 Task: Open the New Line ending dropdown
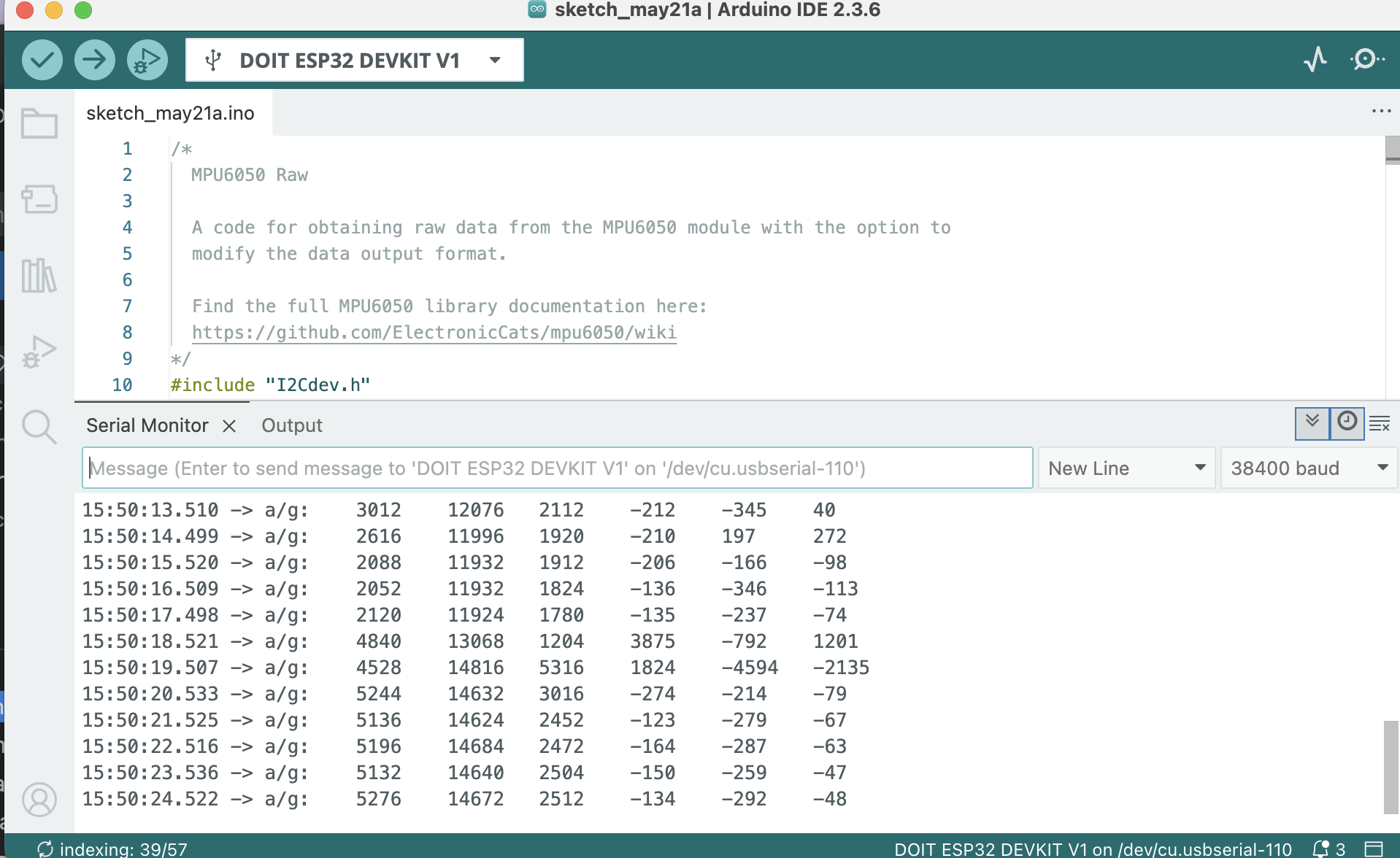coord(1126,468)
